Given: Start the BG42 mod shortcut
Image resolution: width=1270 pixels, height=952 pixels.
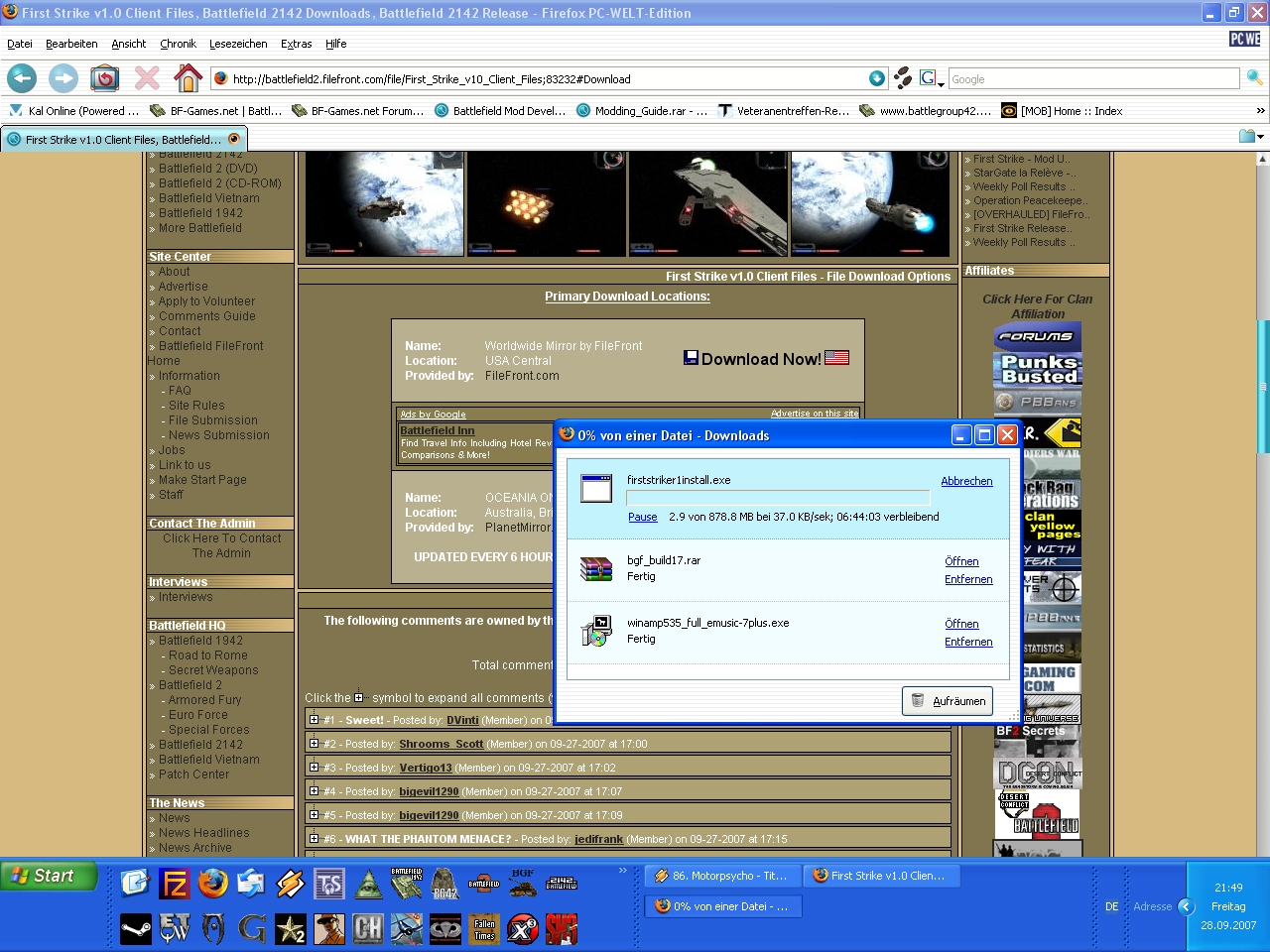Looking at the screenshot, I should [445, 883].
